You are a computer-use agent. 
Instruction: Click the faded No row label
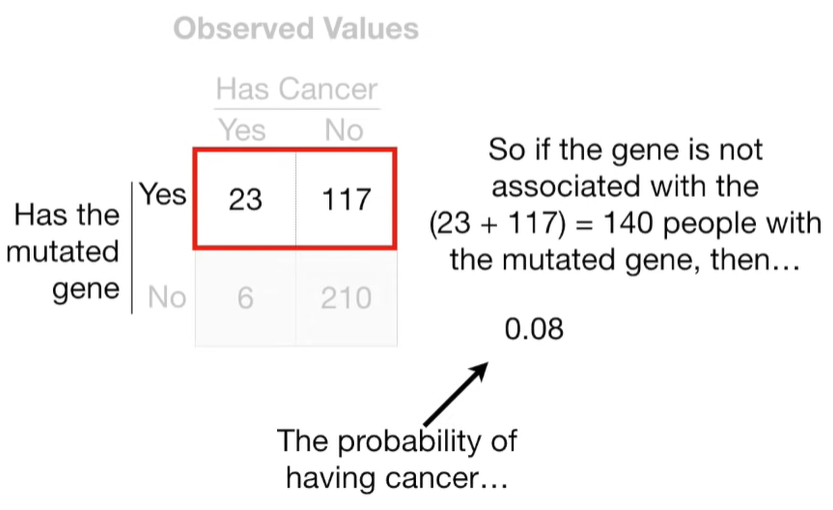click(167, 297)
